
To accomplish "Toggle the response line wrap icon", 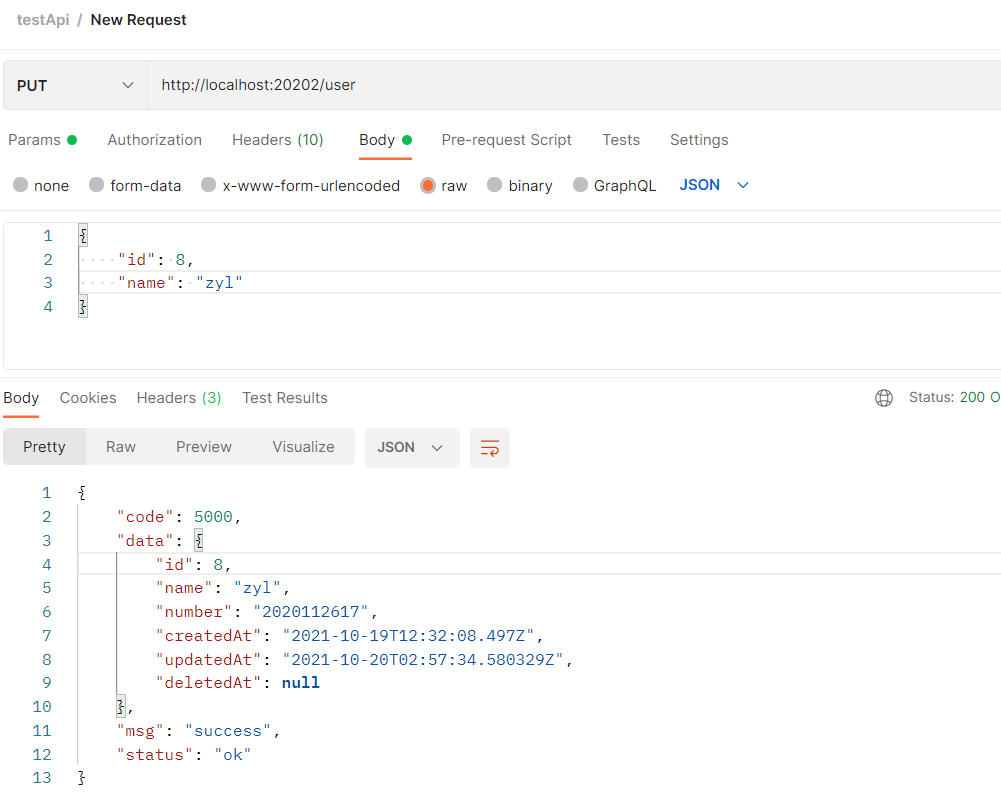I will (x=490, y=448).
